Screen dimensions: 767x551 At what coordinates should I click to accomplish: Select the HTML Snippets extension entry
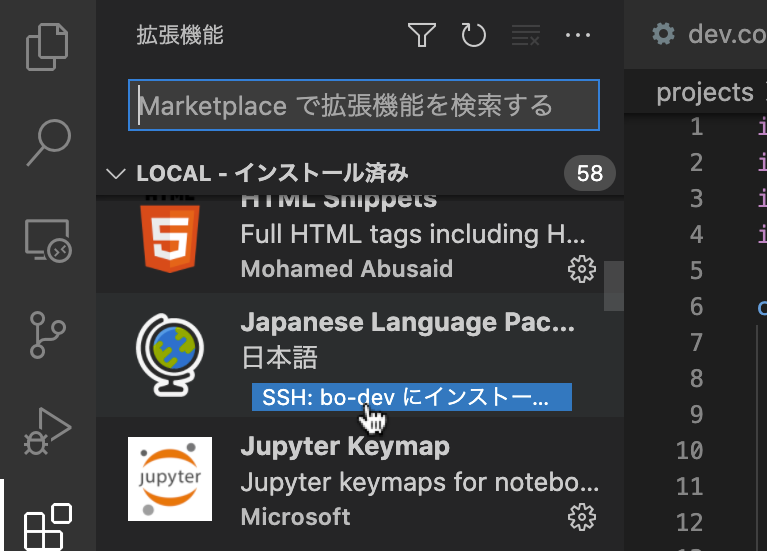(x=360, y=245)
